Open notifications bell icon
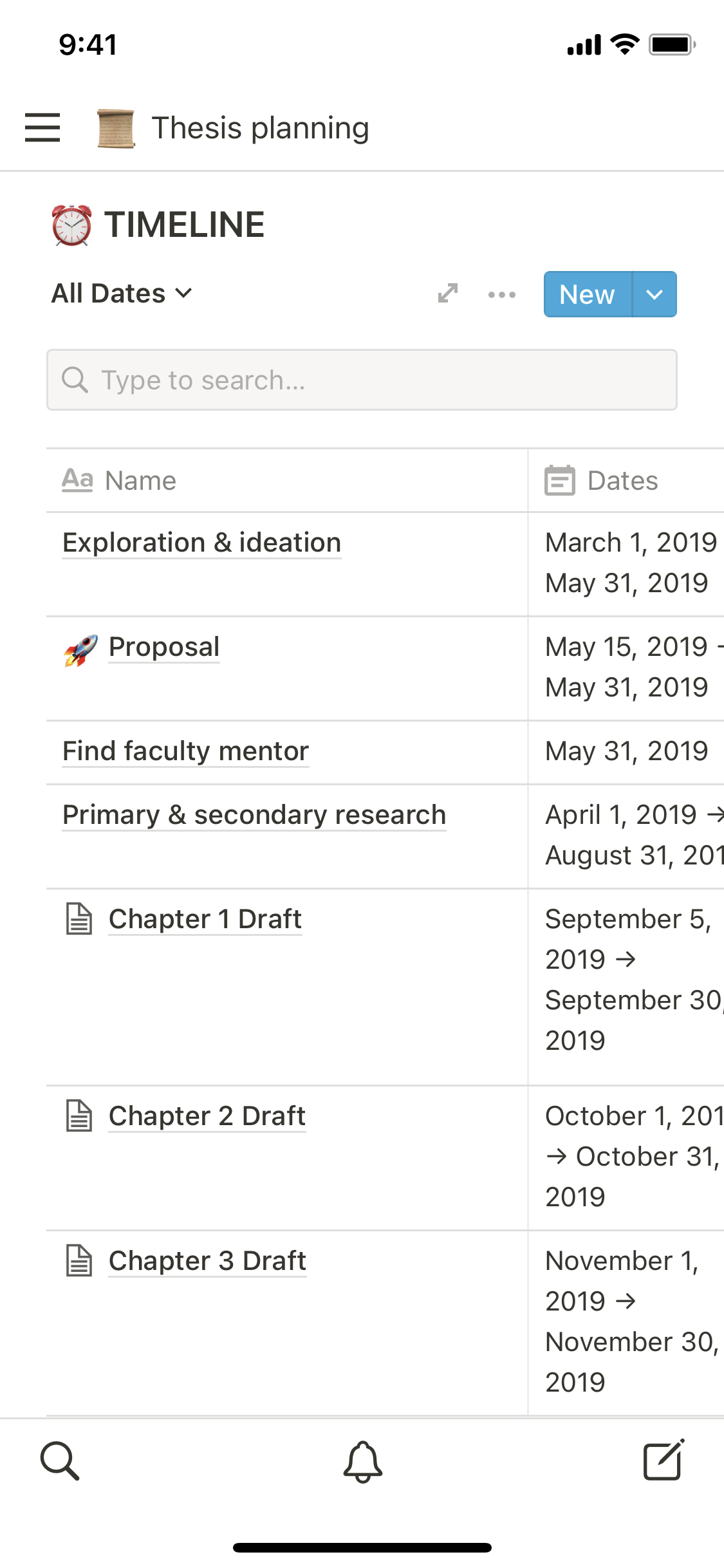This screenshot has width=724, height=1568. point(362,1461)
